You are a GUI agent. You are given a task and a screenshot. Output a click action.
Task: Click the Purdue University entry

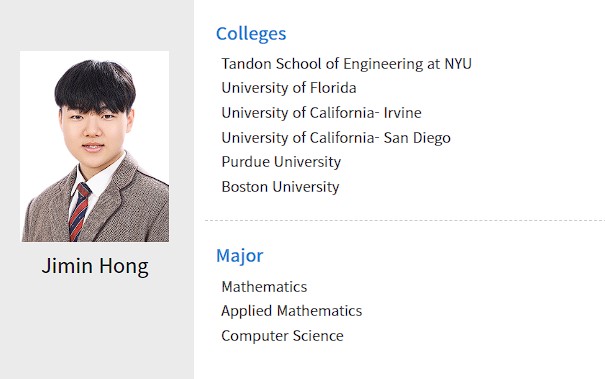[281, 162]
